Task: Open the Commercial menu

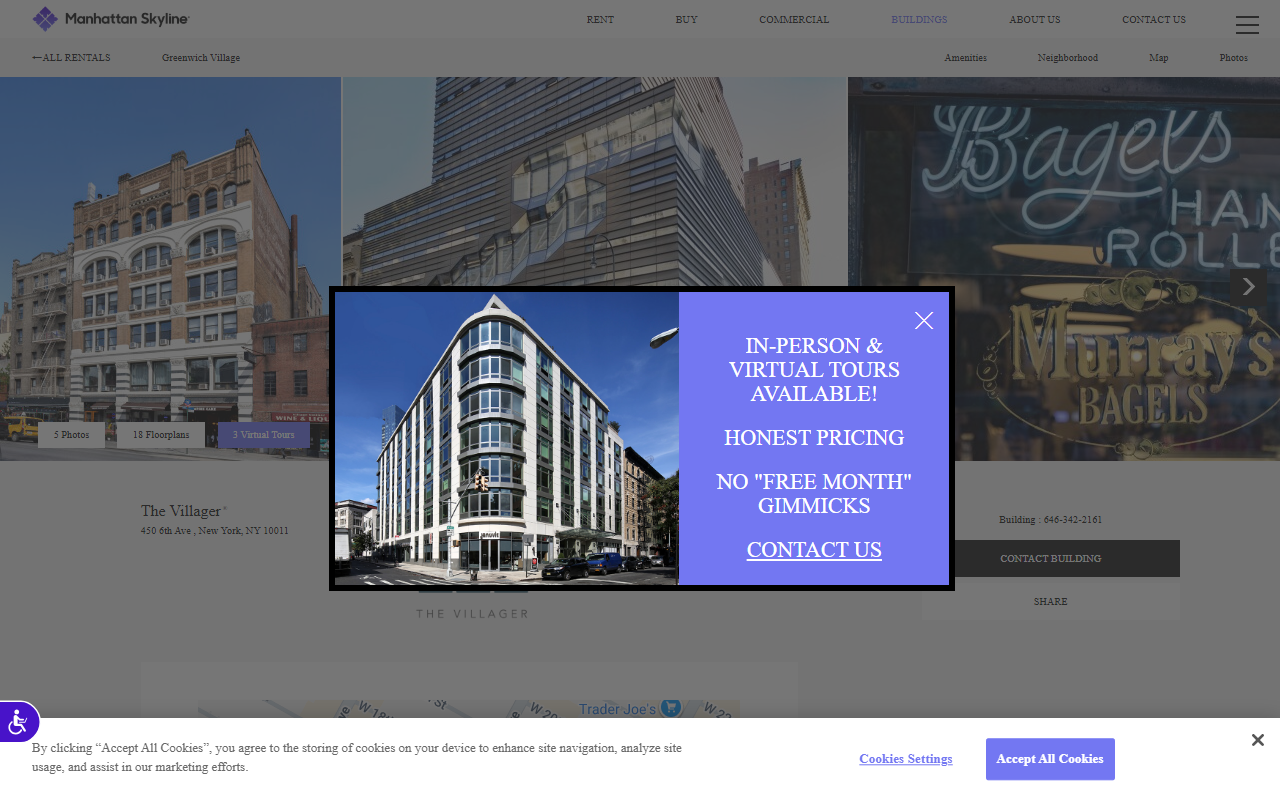Action: tap(794, 20)
